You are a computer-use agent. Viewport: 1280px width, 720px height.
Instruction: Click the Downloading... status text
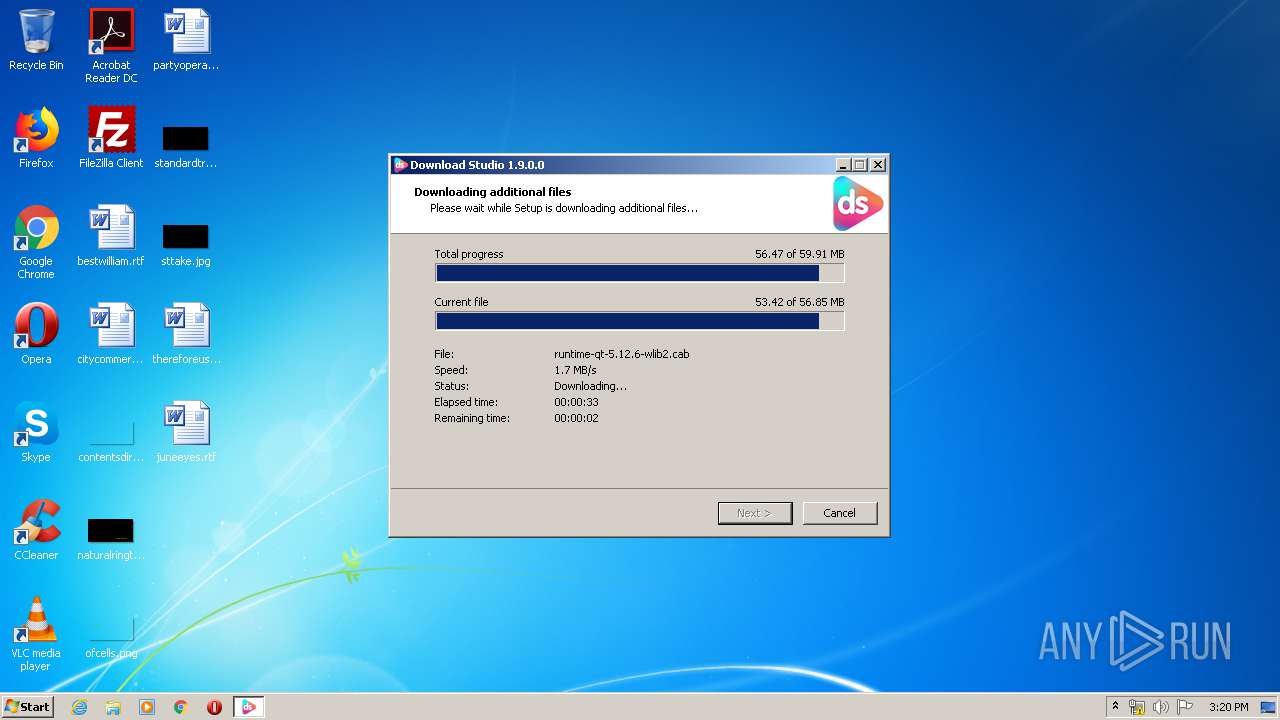pyautogui.click(x=590, y=386)
